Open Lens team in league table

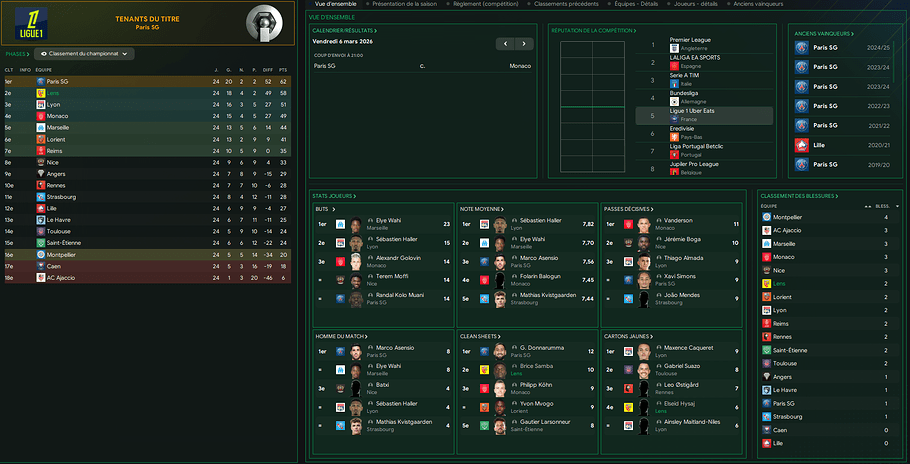click(53, 93)
